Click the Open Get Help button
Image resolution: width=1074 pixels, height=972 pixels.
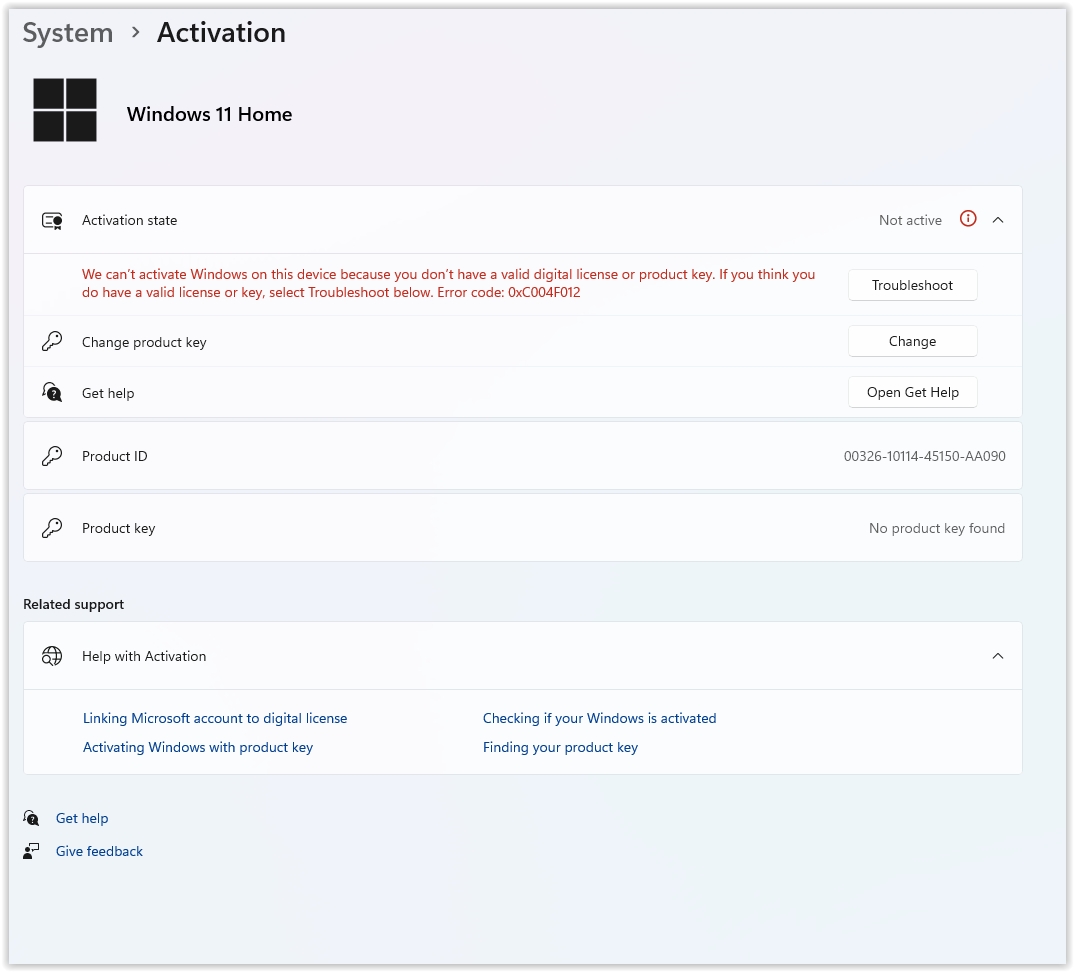coord(912,392)
